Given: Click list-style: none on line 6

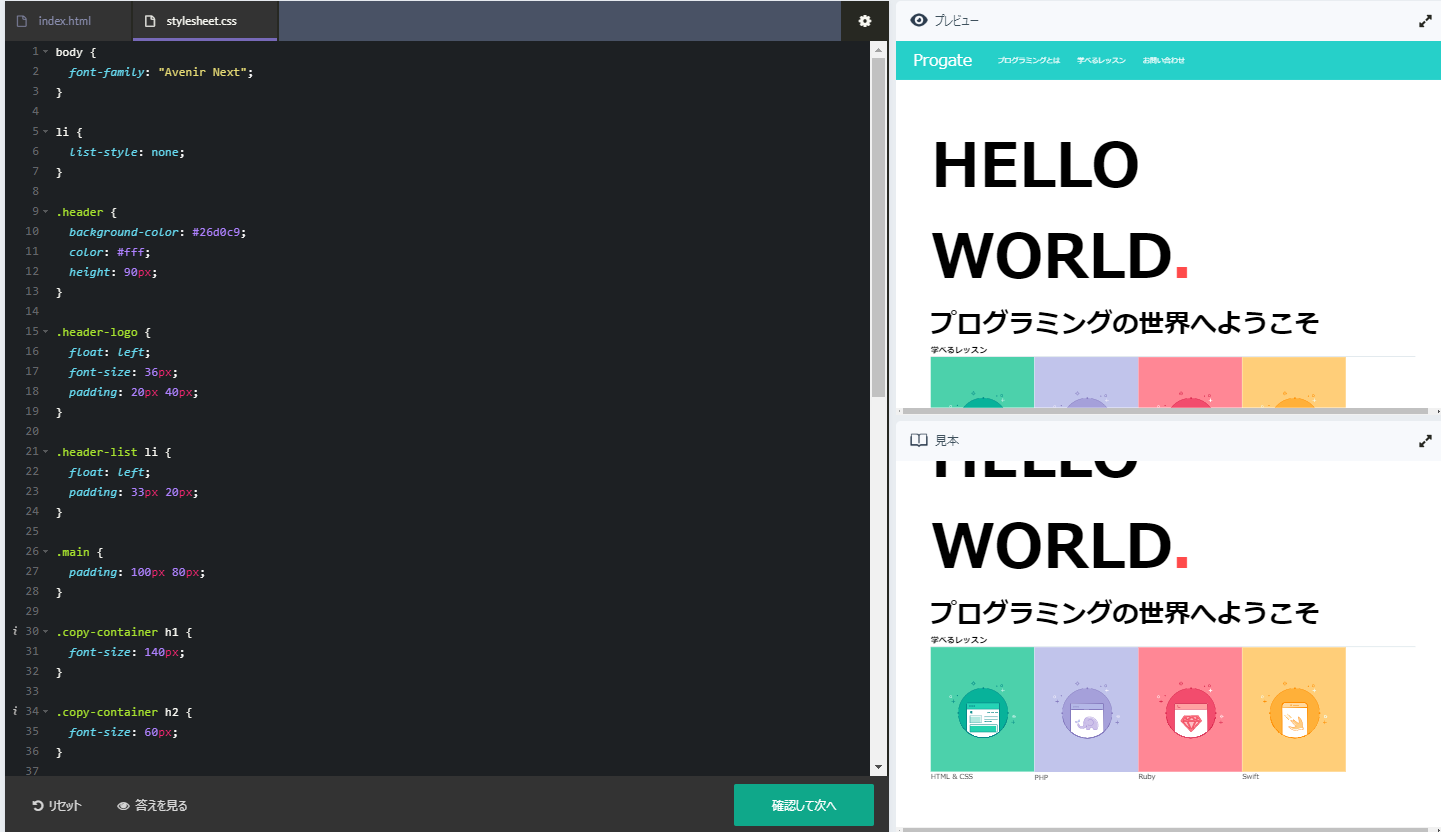Looking at the screenshot, I should 126,151.
